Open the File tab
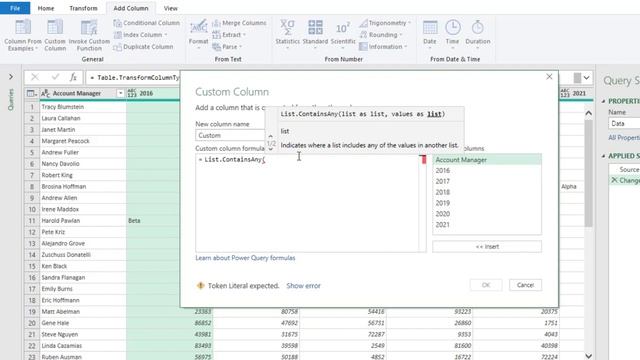640x360 pixels. tap(15, 8)
